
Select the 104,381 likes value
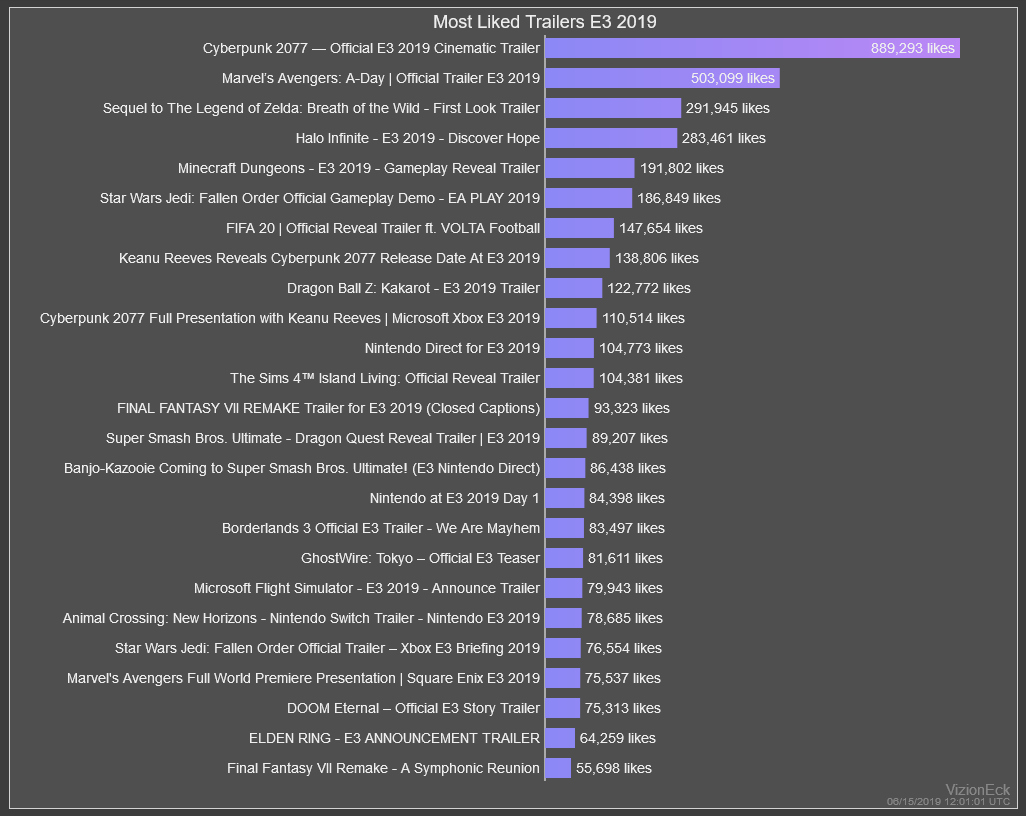point(641,378)
